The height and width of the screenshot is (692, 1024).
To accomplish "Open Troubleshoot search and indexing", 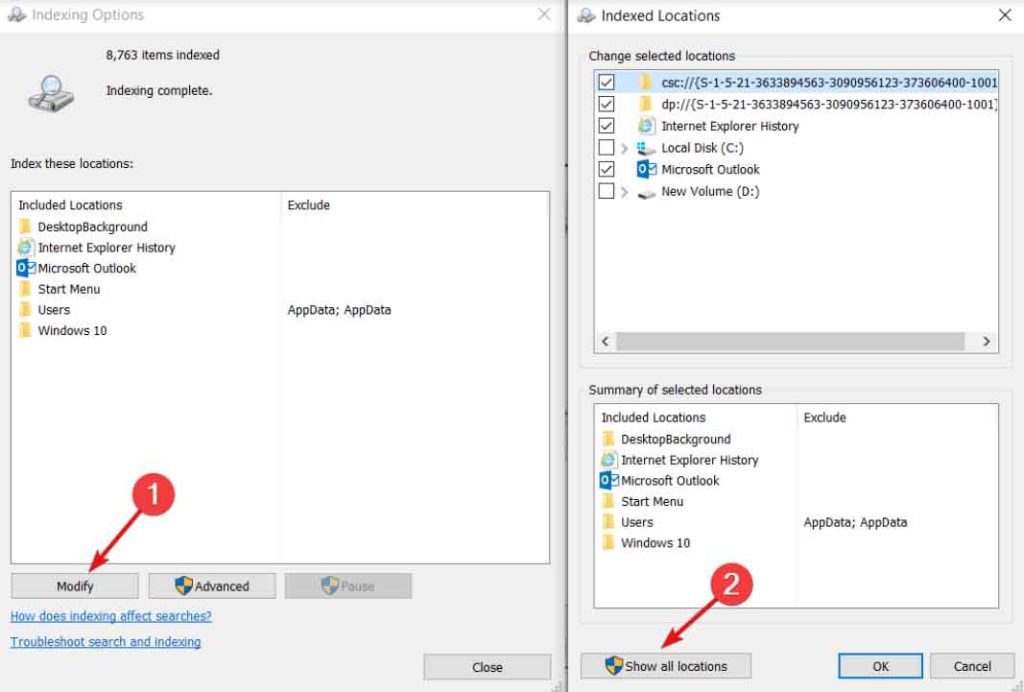I will [105, 642].
